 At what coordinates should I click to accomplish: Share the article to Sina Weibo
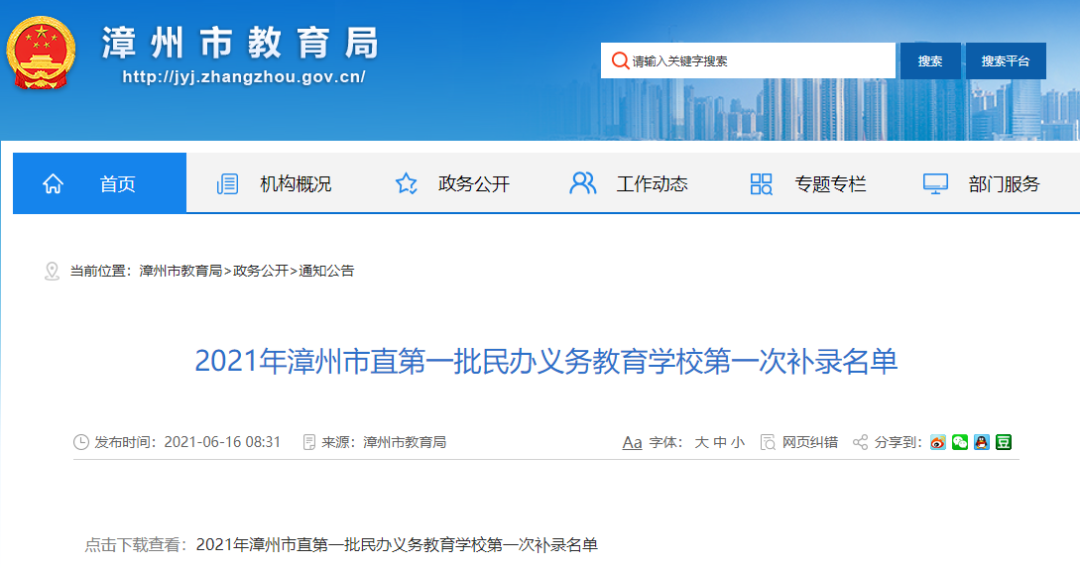click(937, 442)
